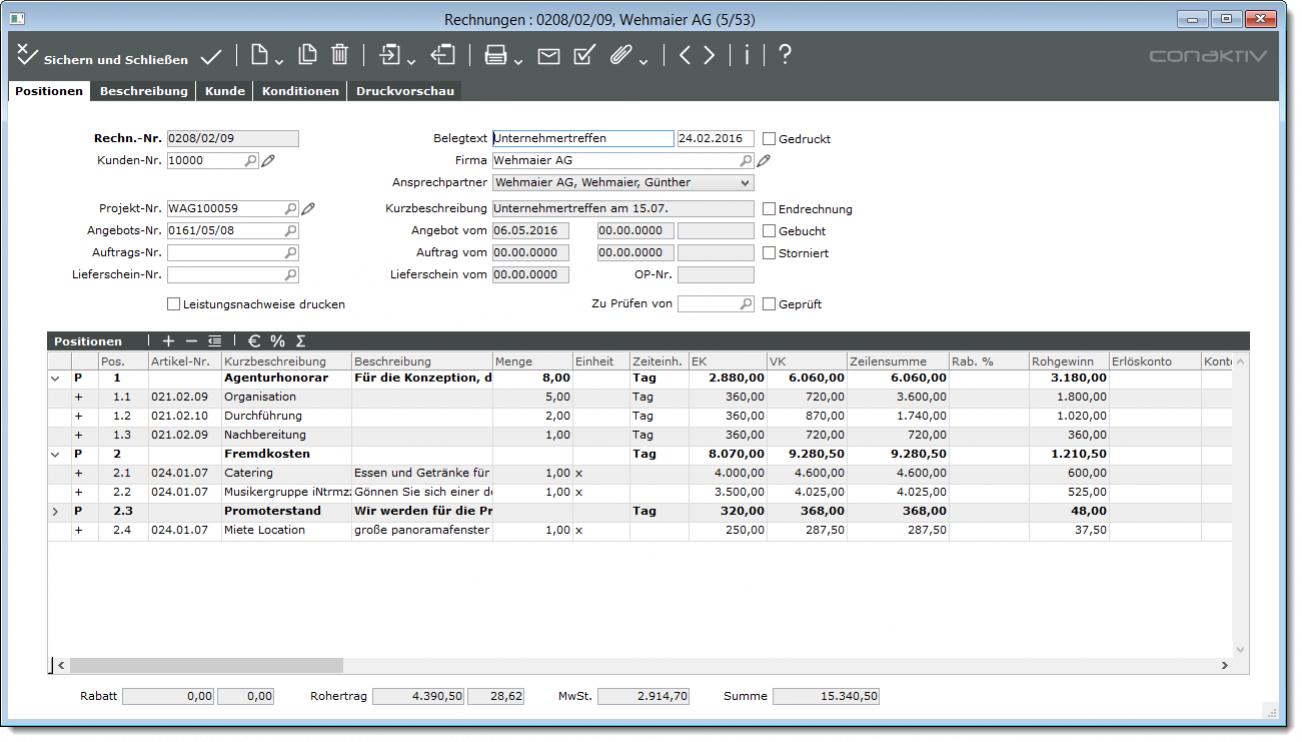Collapse the Agenturhonorar position group
Image resolution: width=1302 pixels, height=742 pixels.
55,379
